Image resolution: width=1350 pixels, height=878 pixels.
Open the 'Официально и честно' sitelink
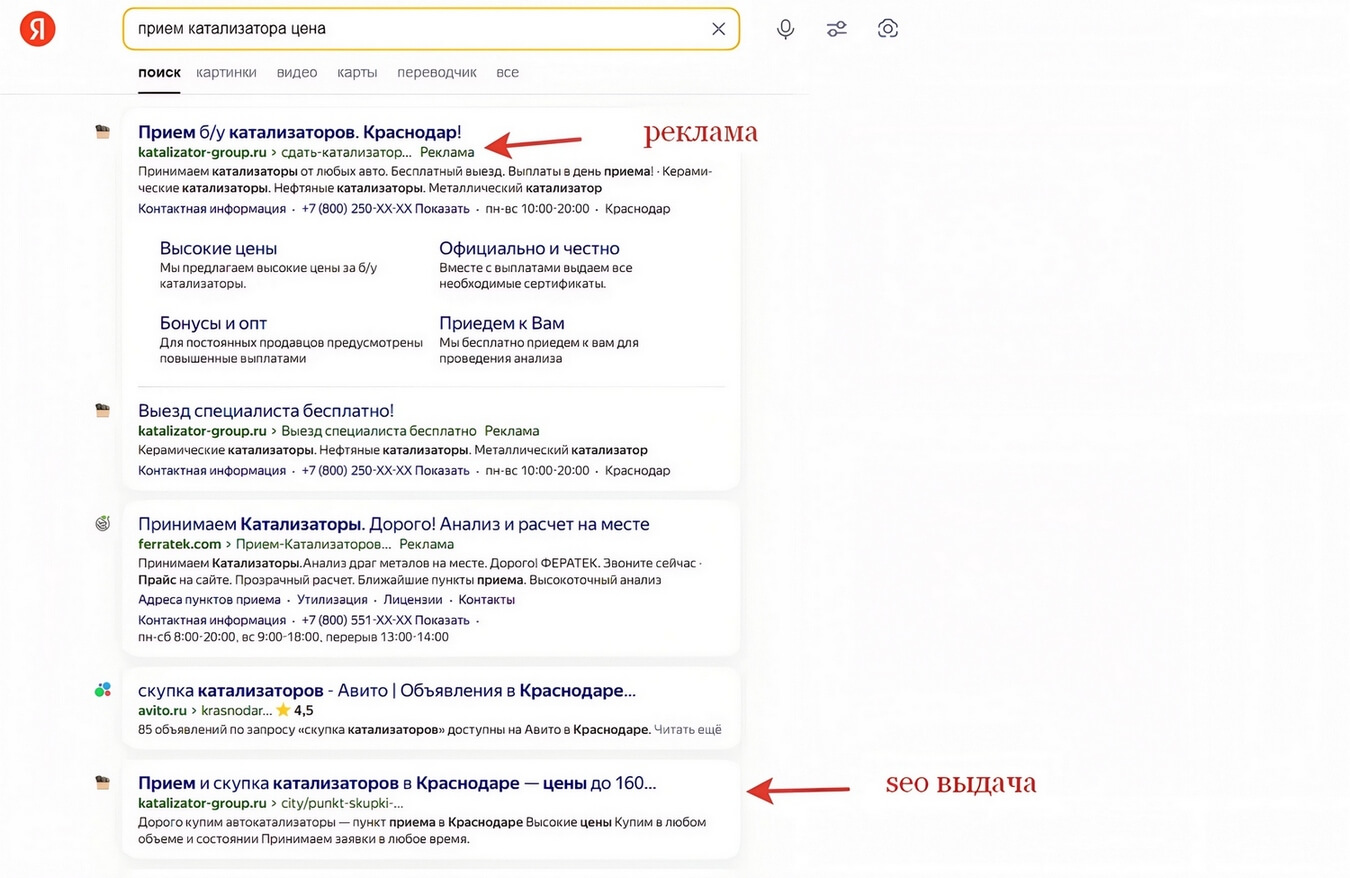[x=529, y=248]
